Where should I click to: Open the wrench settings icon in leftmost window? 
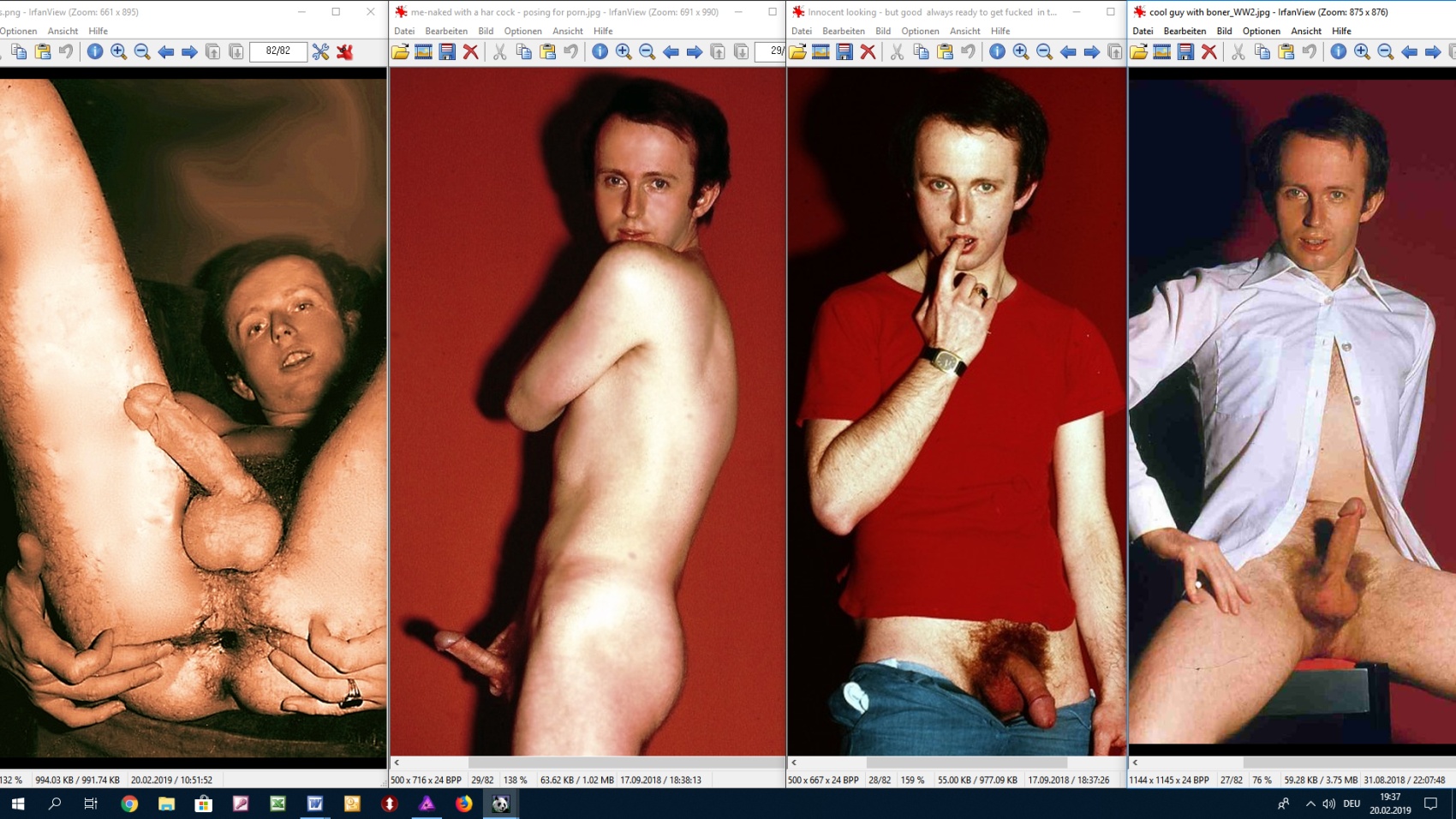tap(320, 52)
